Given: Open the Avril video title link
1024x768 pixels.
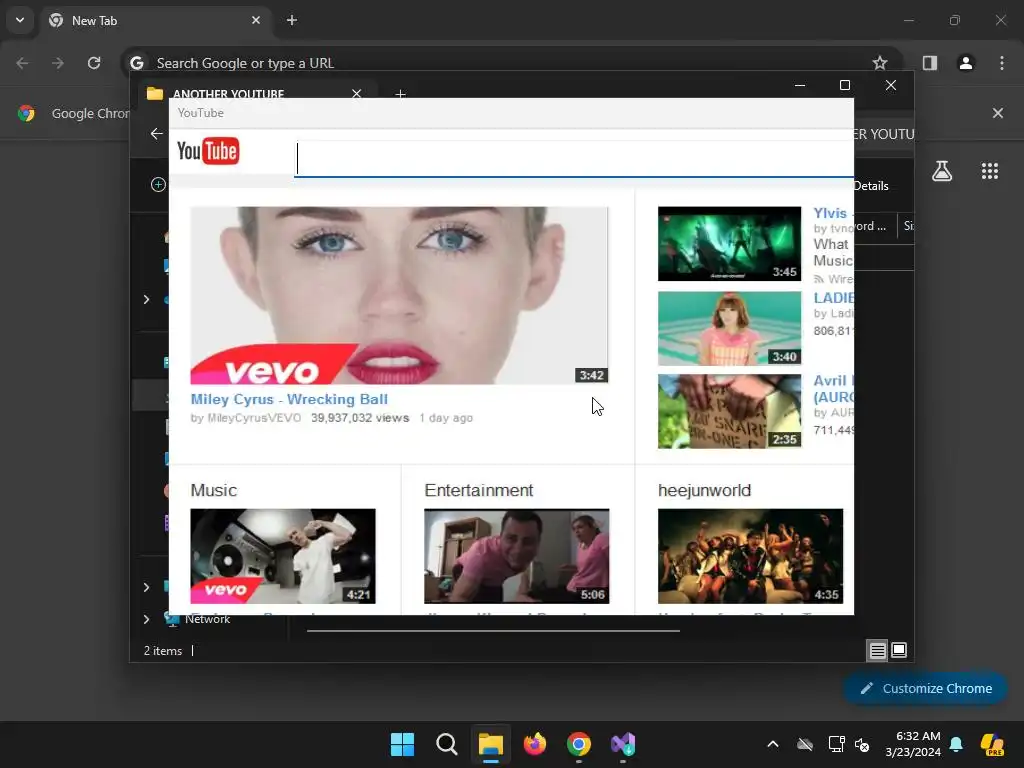Looking at the screenshot, I should (833, 389).
